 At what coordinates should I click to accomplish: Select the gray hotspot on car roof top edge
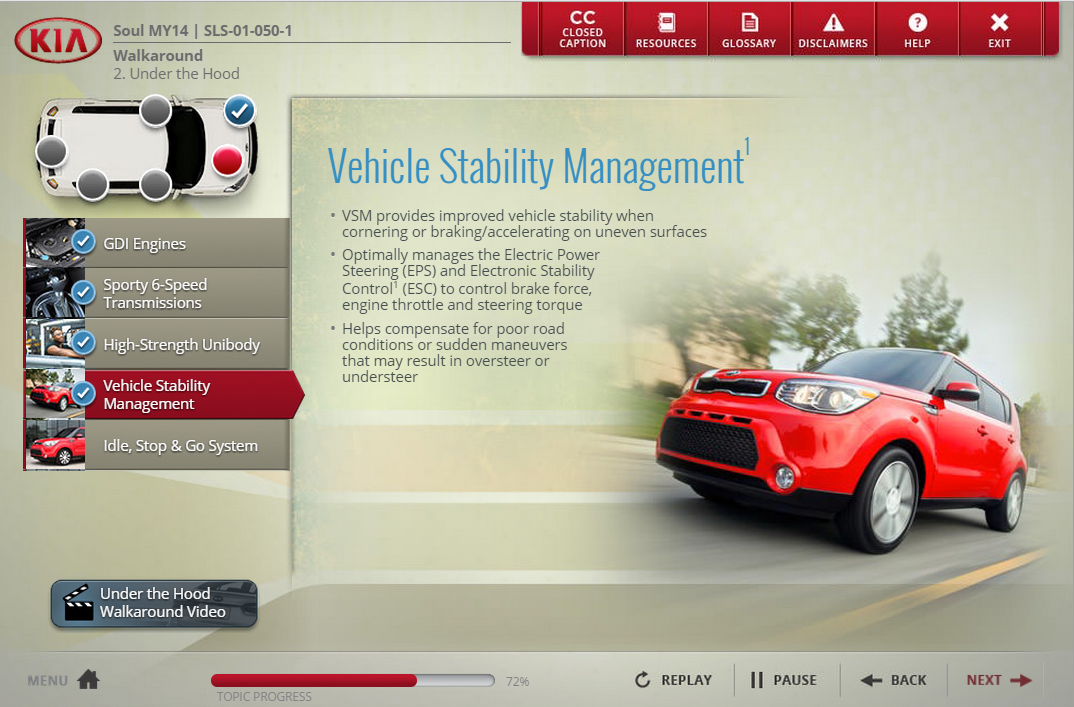(155, 110)
